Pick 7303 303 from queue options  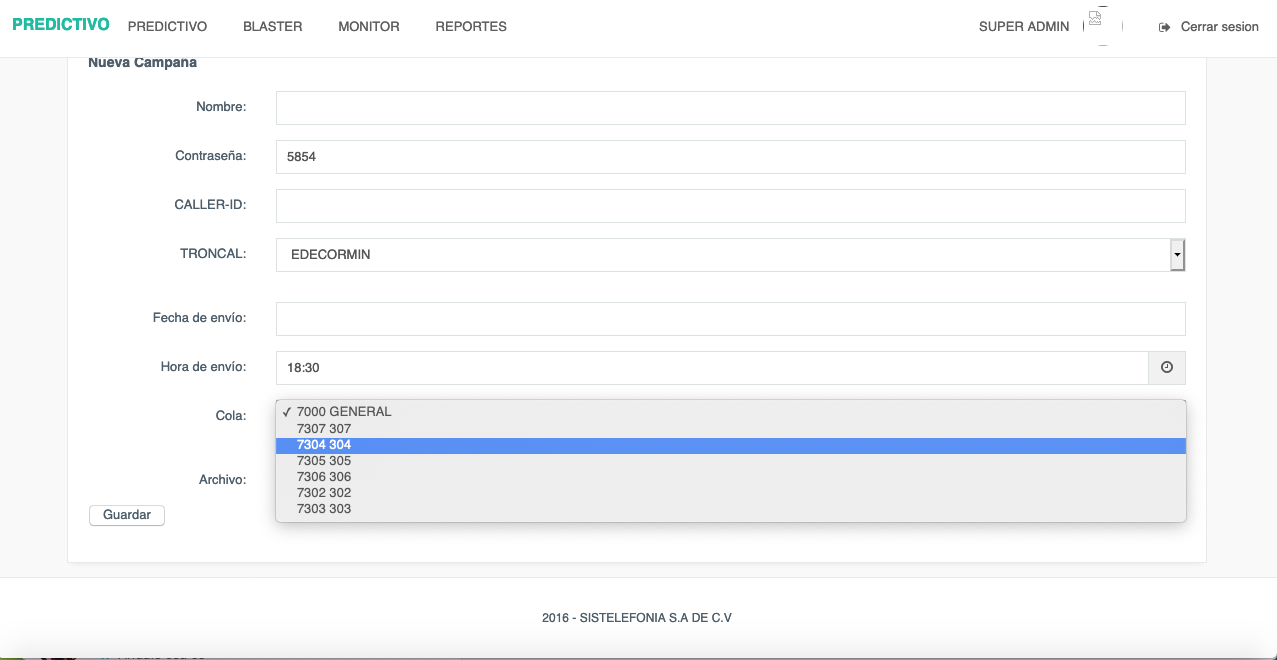click(324, 509)
